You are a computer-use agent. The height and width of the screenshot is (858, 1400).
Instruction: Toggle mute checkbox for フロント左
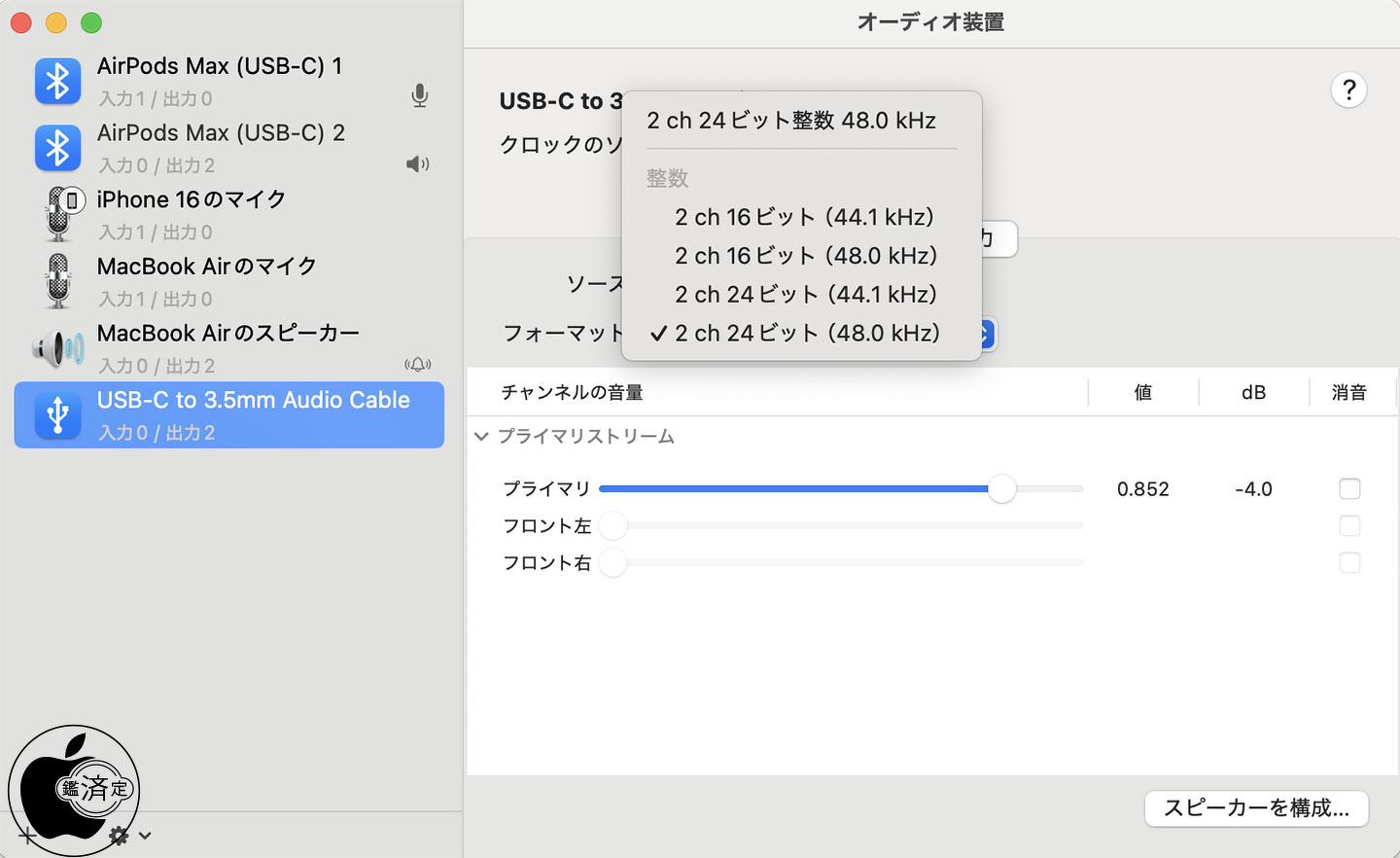tap(1349, 526)
